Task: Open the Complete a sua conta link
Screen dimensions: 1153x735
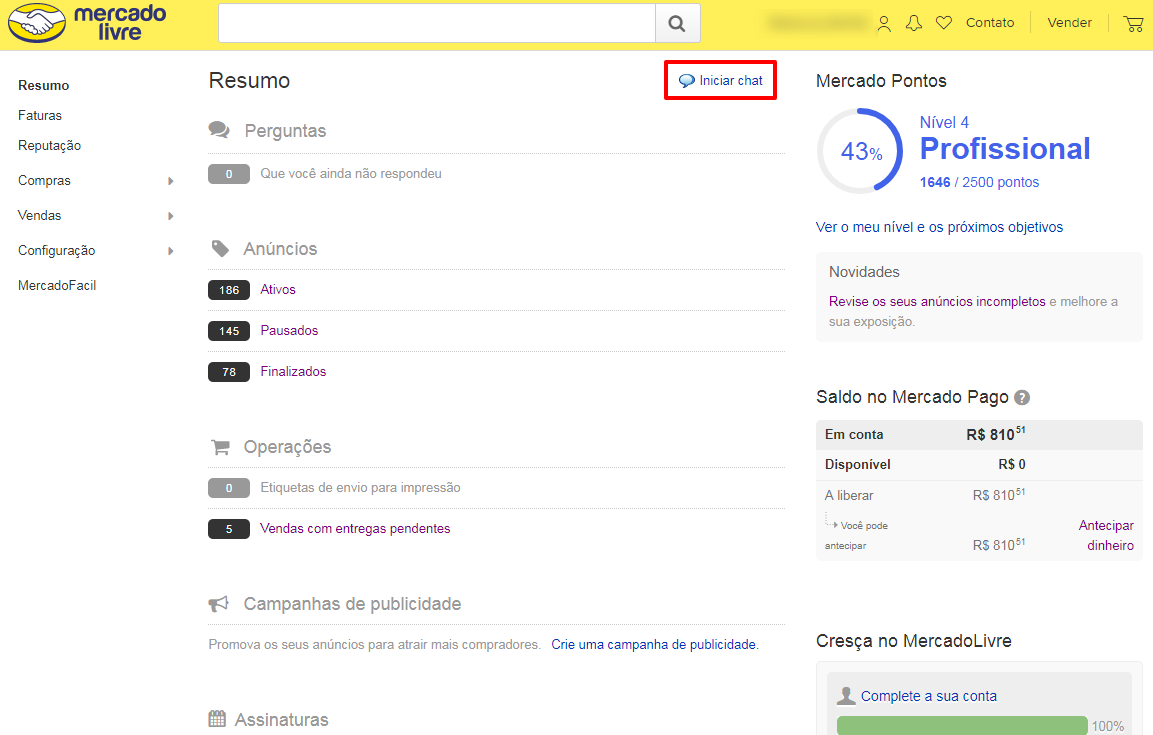Action: 929,696
